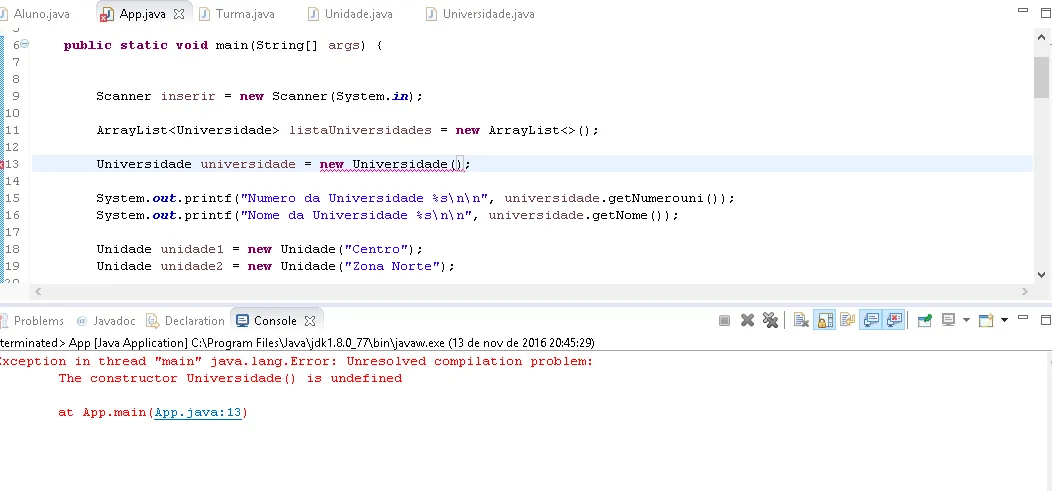Minimize the Console panel
This screenshot has width=1052, height=491.
click(1023, 319)
